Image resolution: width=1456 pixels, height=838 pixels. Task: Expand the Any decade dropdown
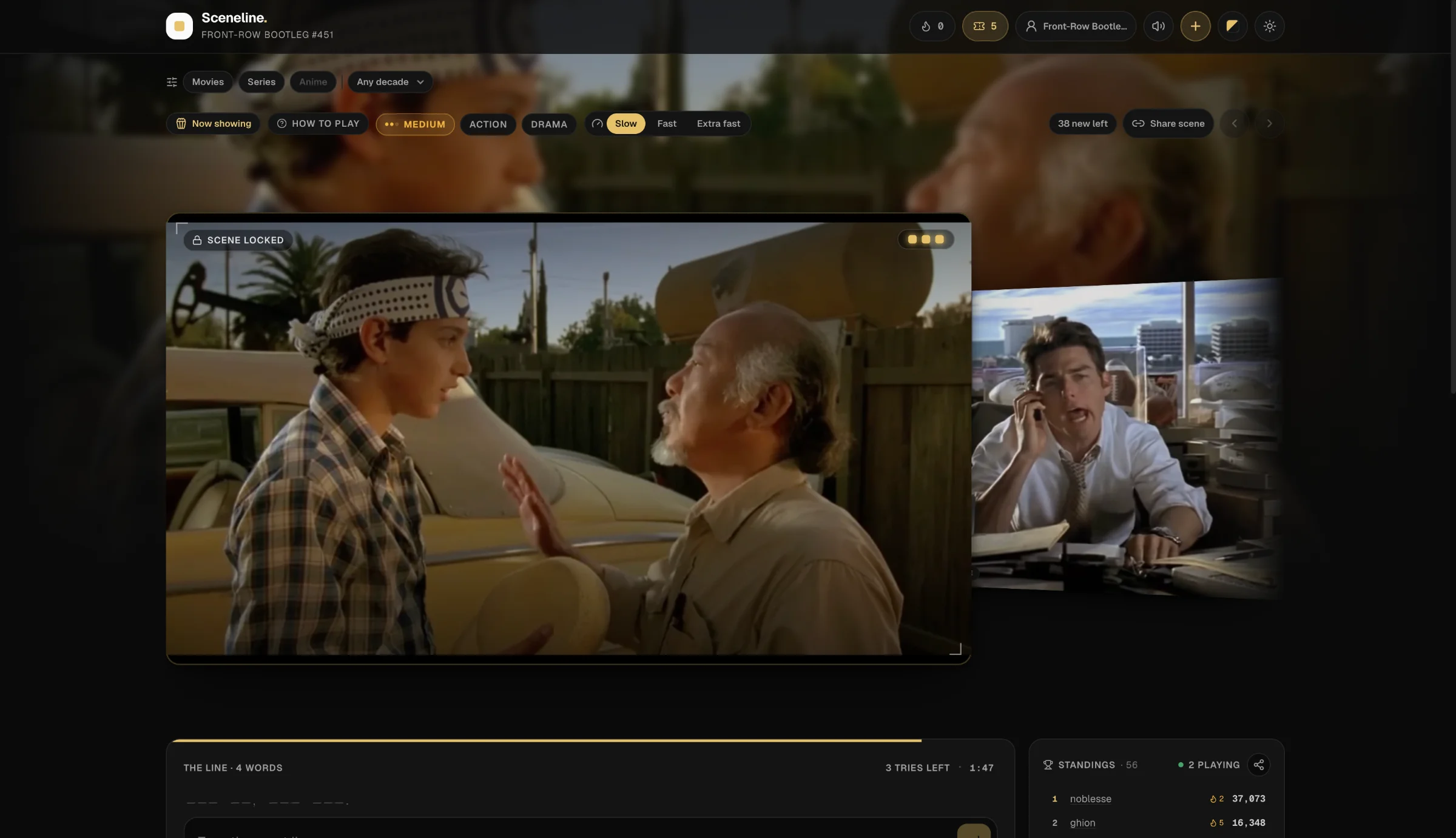390,82
